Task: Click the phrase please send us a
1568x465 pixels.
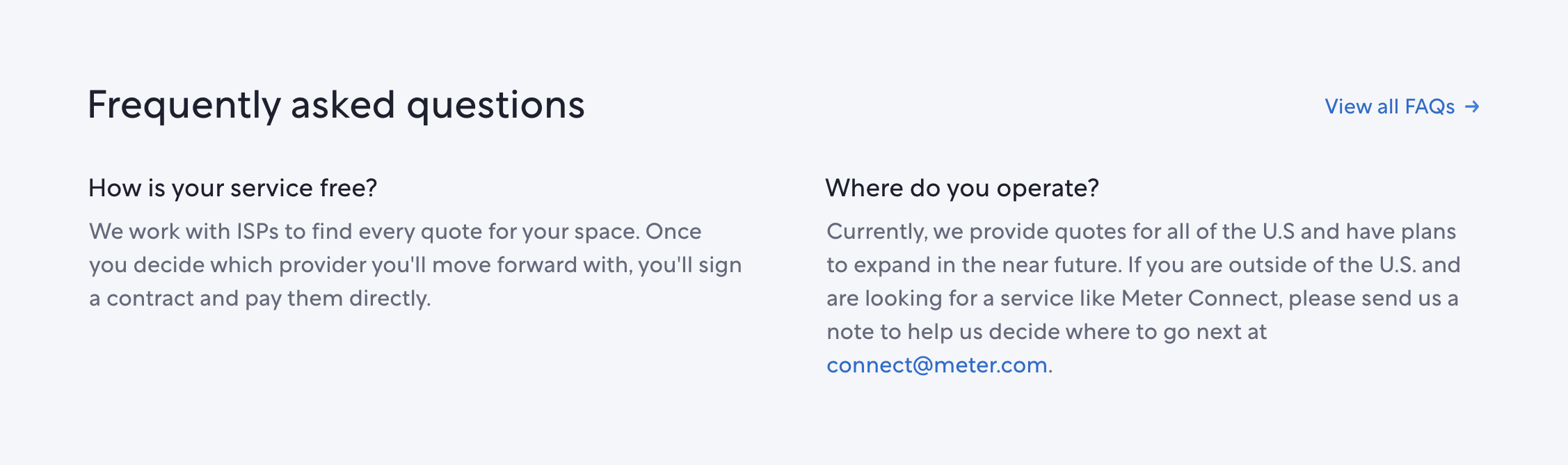Action: (x=1373, y=298)
